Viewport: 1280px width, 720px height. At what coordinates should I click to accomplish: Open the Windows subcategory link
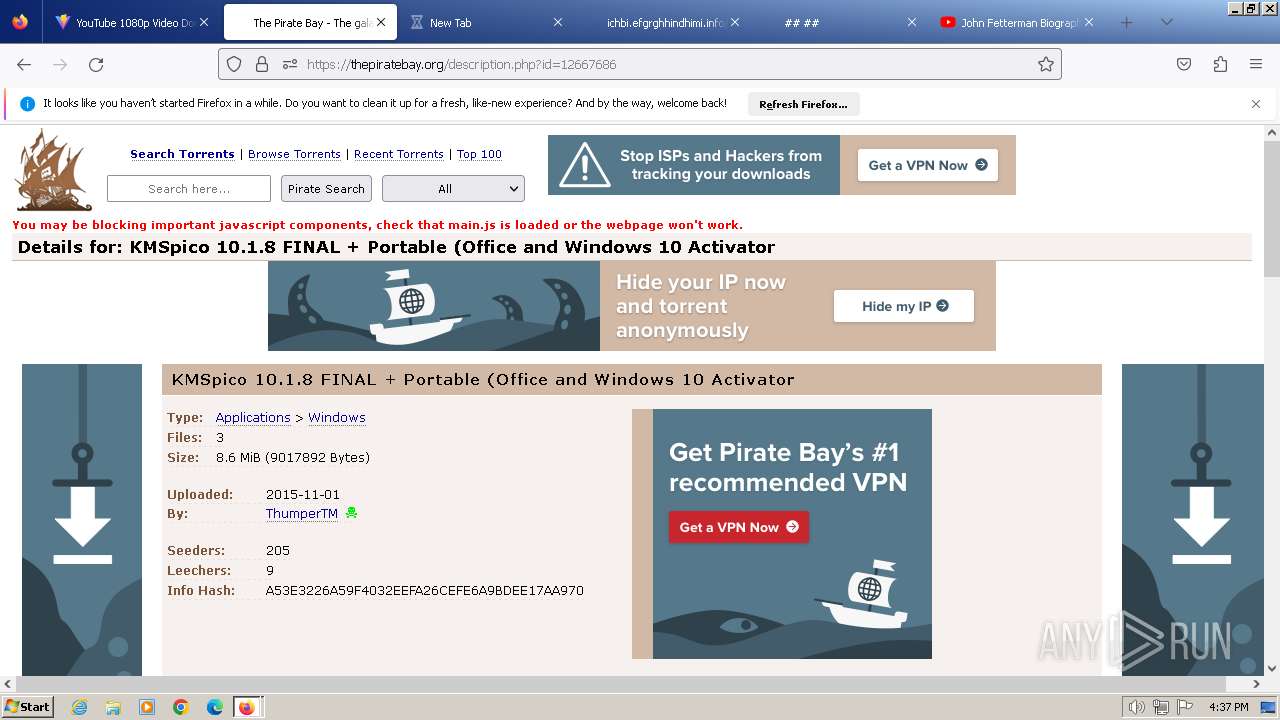pyautogui.click(x=337, y=417)
